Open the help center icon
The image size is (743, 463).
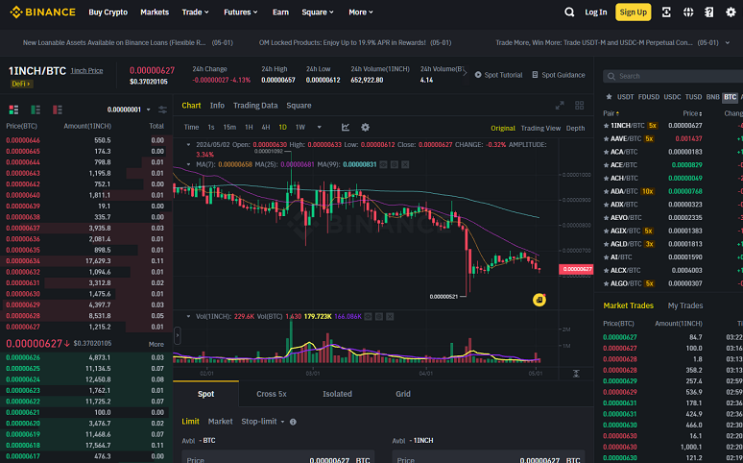[x=709, y=12]
